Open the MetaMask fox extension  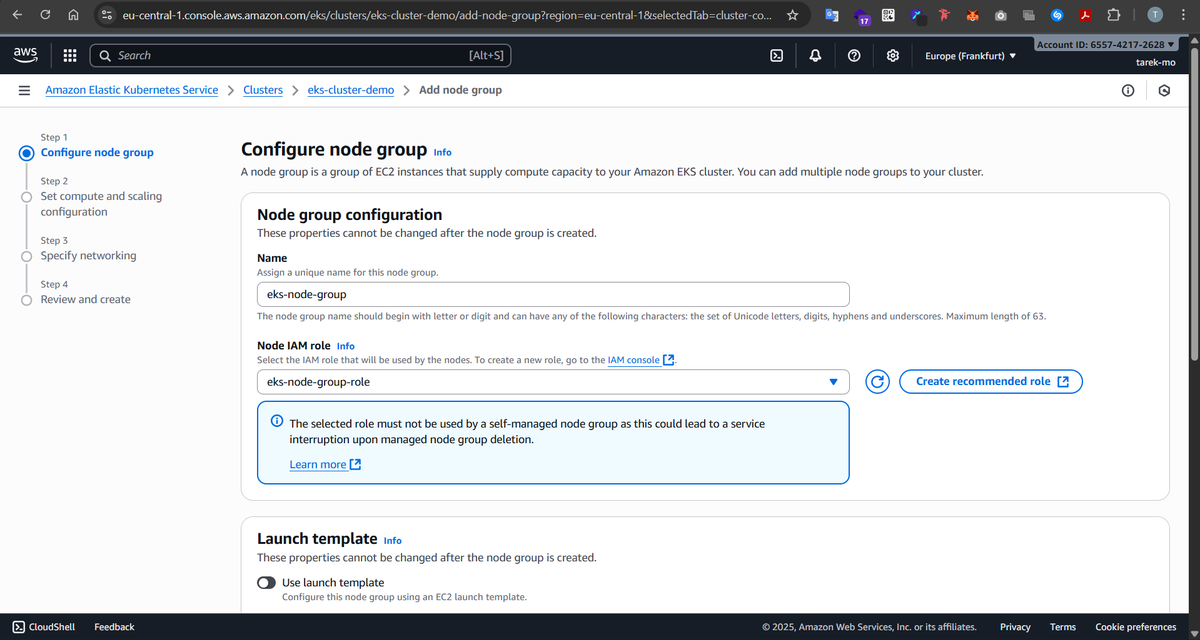click(973, 15)
